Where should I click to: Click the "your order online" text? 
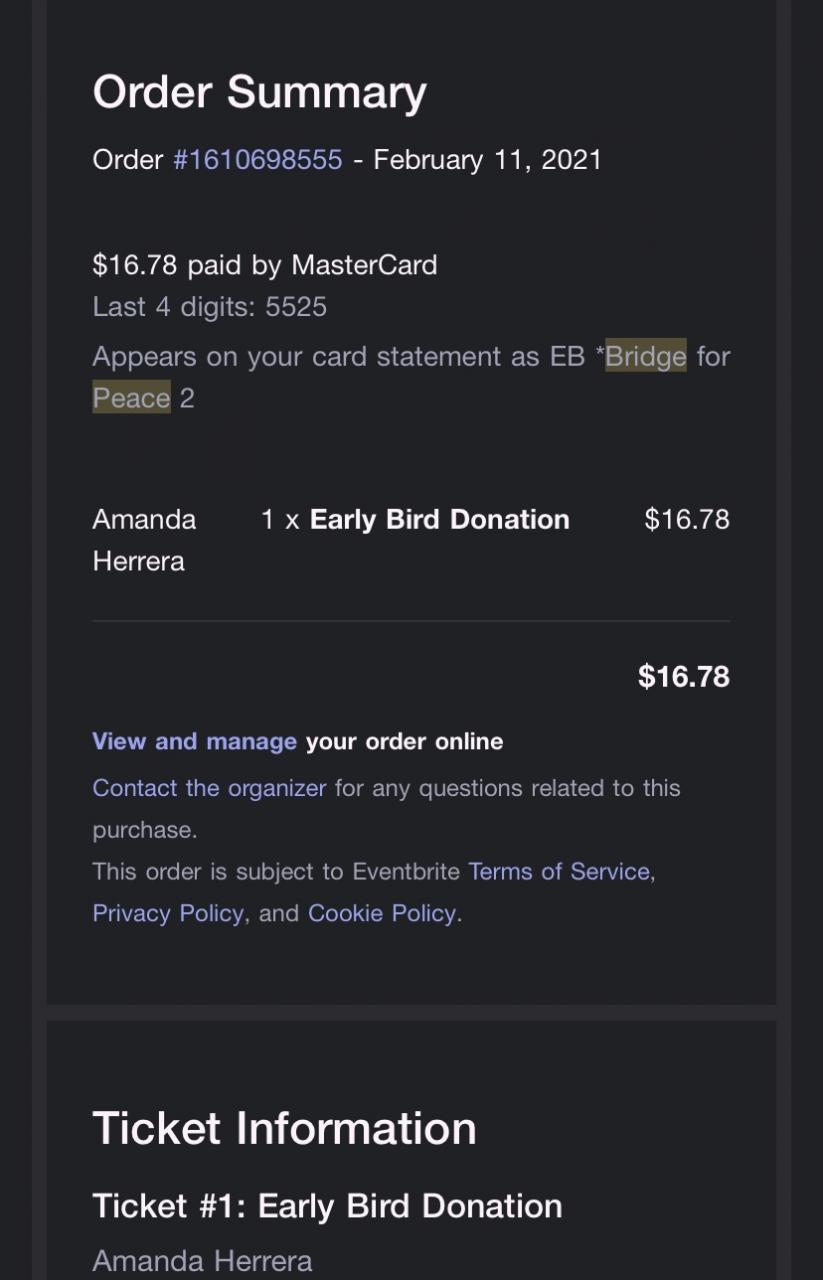tap(404, 741)
